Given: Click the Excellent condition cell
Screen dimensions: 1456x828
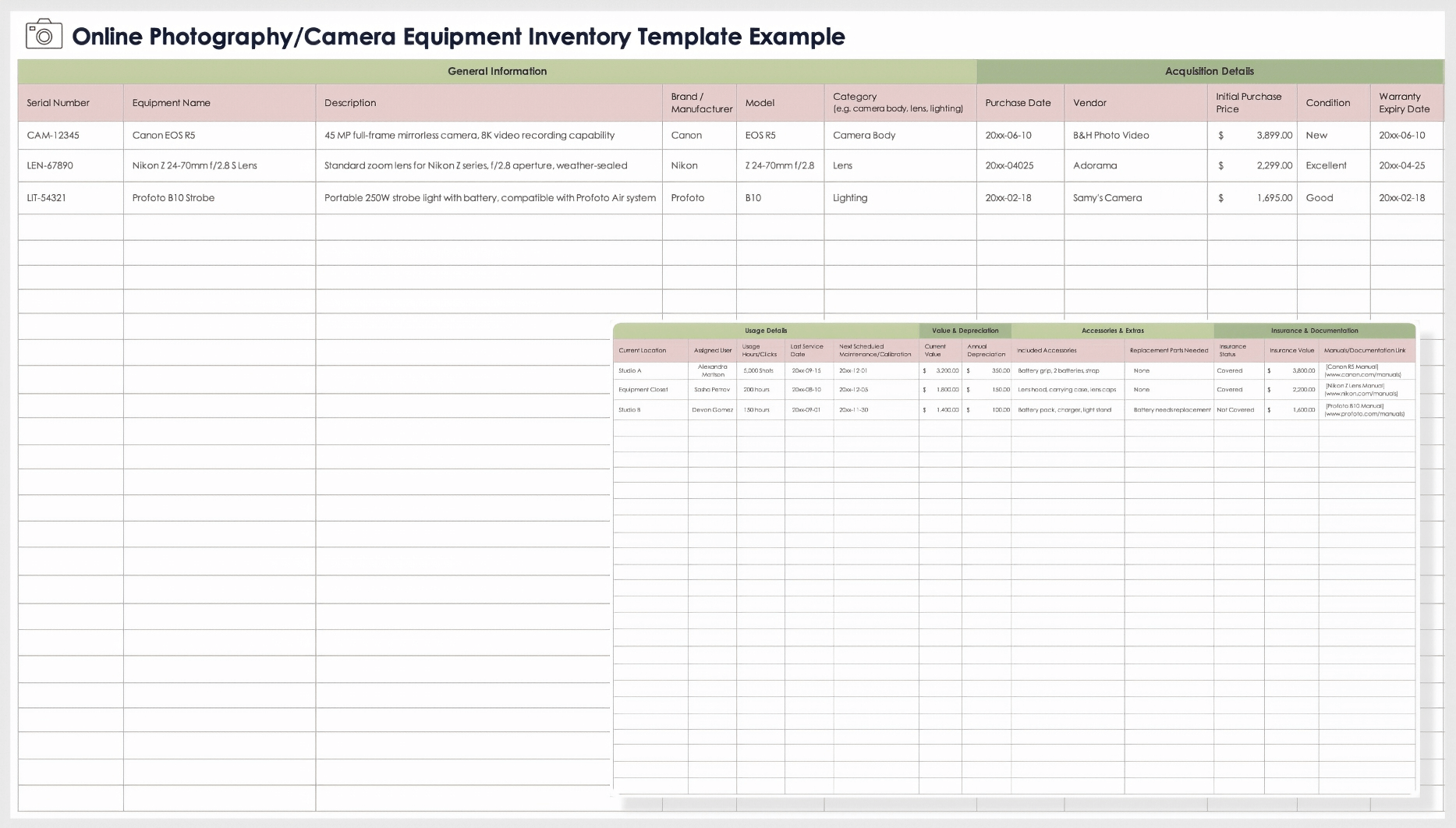Looking at the screenshot, I should pyautogui.click(x=1326, y=166).
